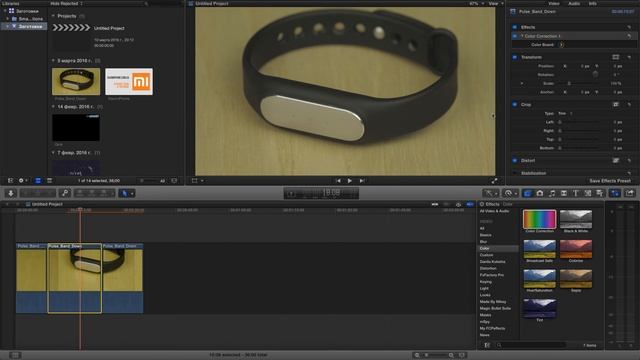Switch to the Video inspector tab
Viewport: 640px width, 360px height.
(x=554, y=3)
